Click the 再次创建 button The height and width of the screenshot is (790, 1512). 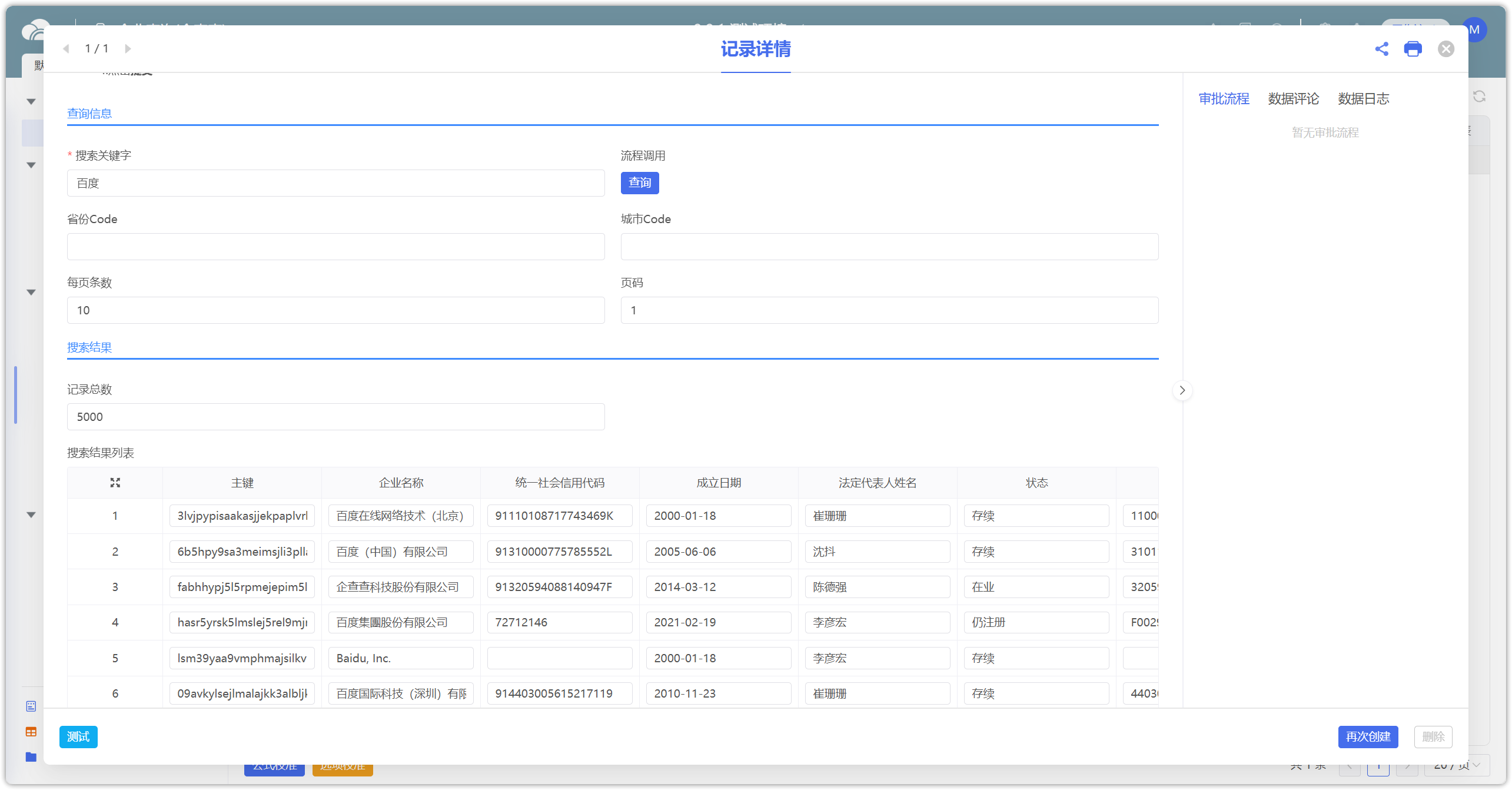click(x=1368, y=737)
